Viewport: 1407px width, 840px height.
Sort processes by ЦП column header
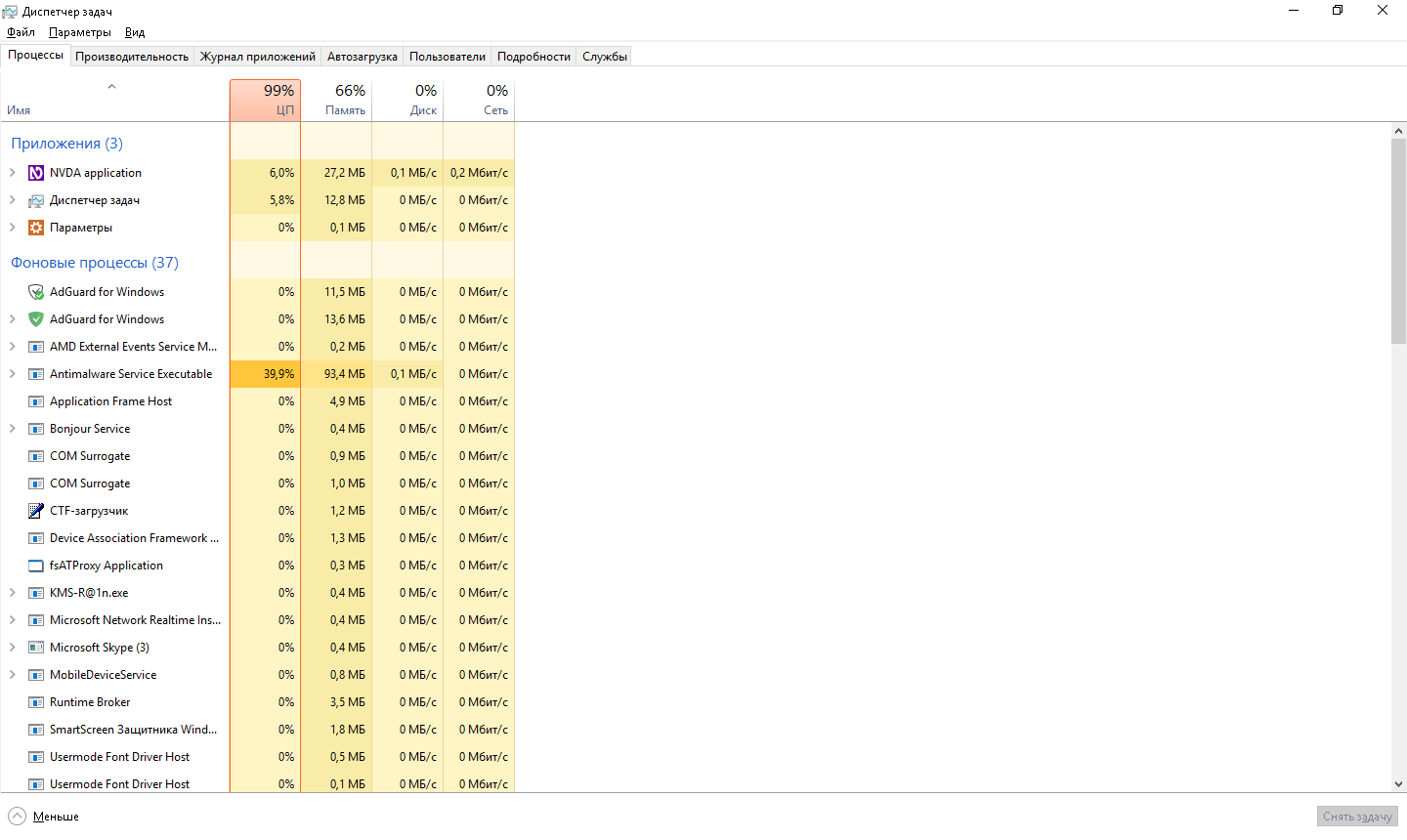(x=265, y=101)
